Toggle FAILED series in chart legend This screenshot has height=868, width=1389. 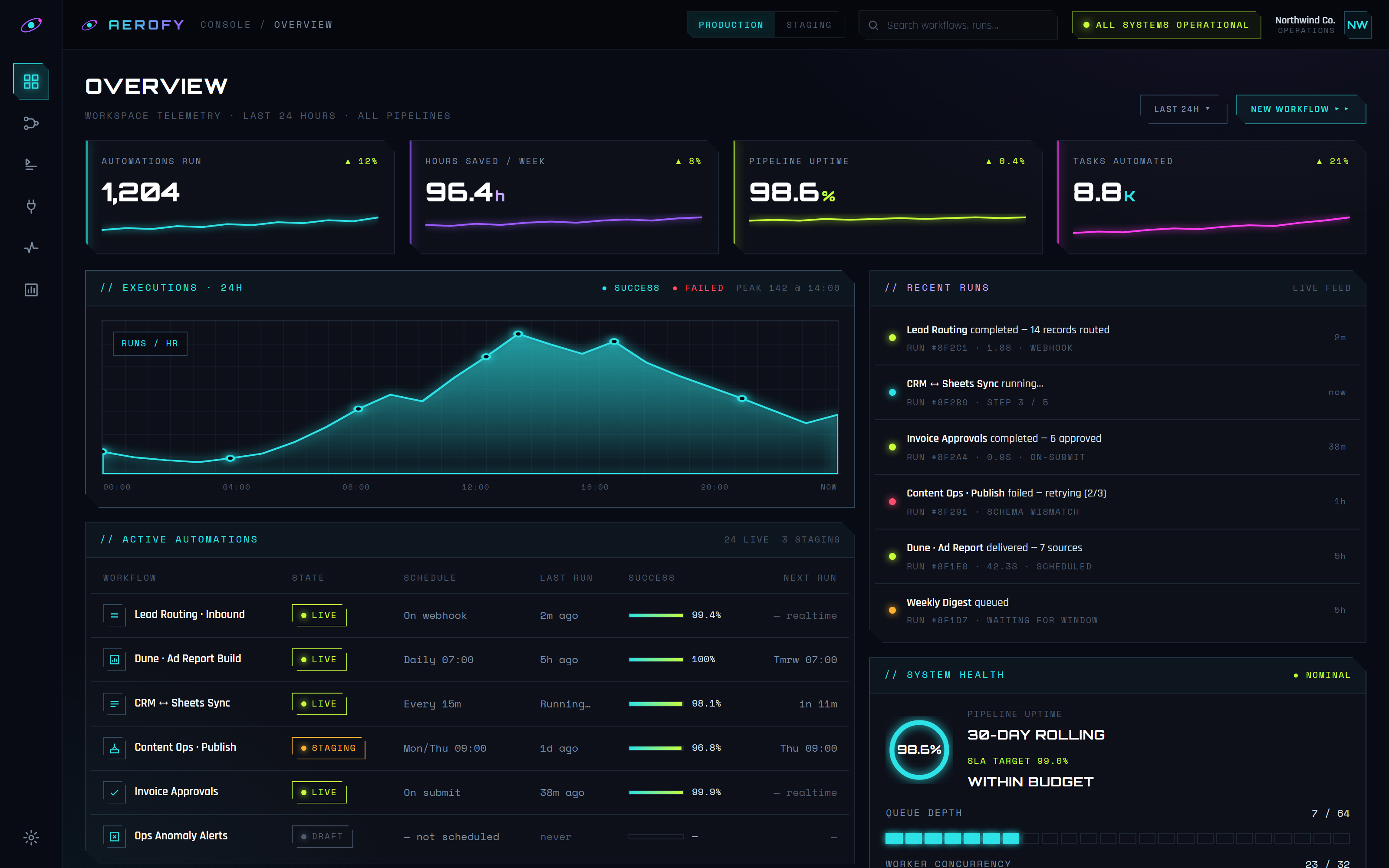(x=698, y=288)
